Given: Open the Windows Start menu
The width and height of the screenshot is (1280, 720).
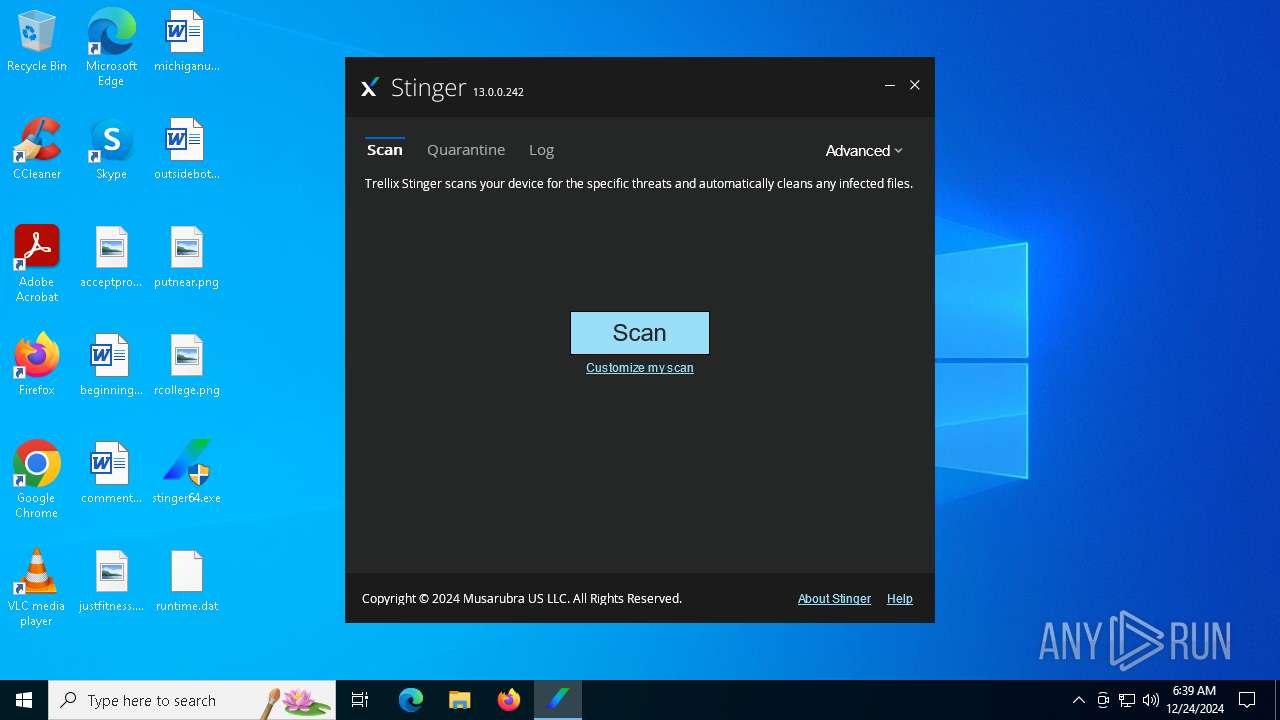Looking at the screenshot, I should pyautogui.click(x=24, y=700).
